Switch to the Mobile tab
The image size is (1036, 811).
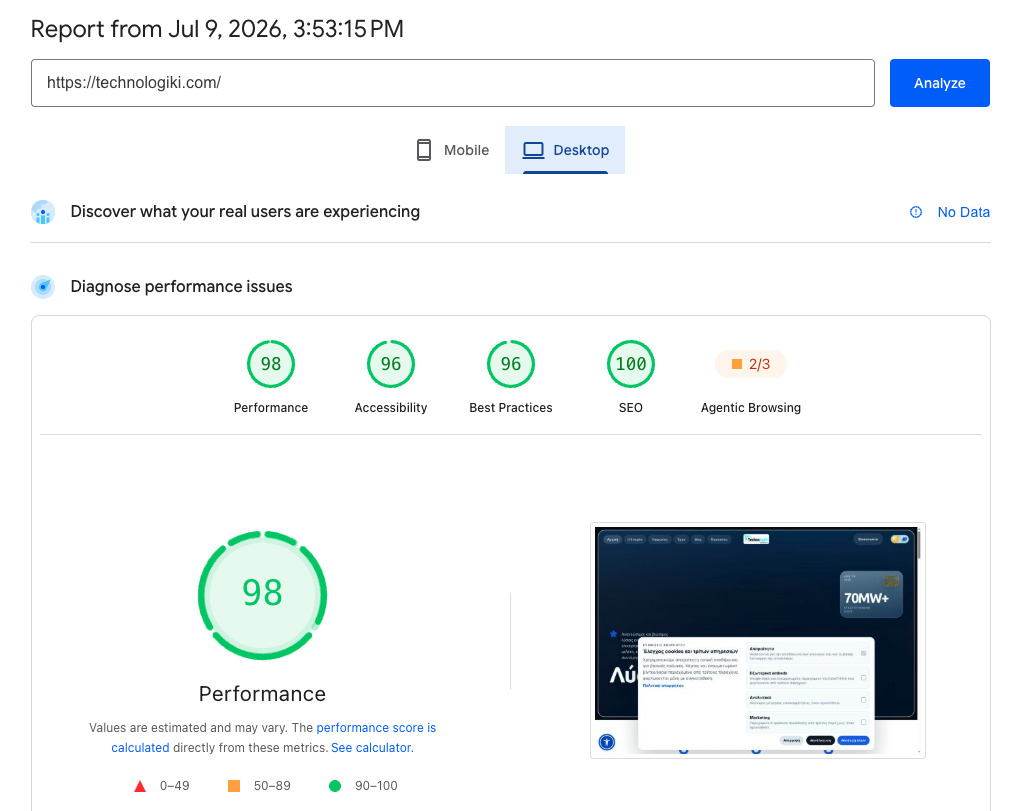[453, 150]
